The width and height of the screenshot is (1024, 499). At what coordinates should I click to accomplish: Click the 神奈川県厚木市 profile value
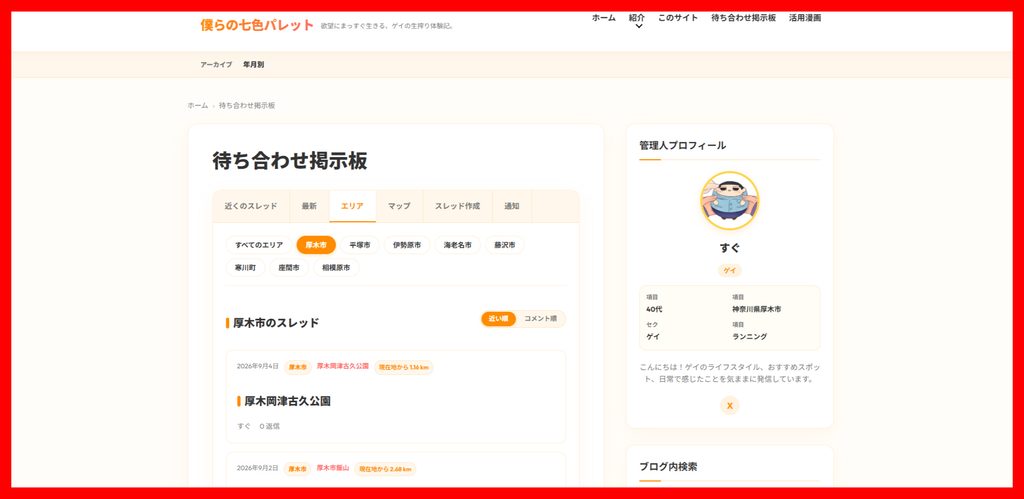pos(756,310)
